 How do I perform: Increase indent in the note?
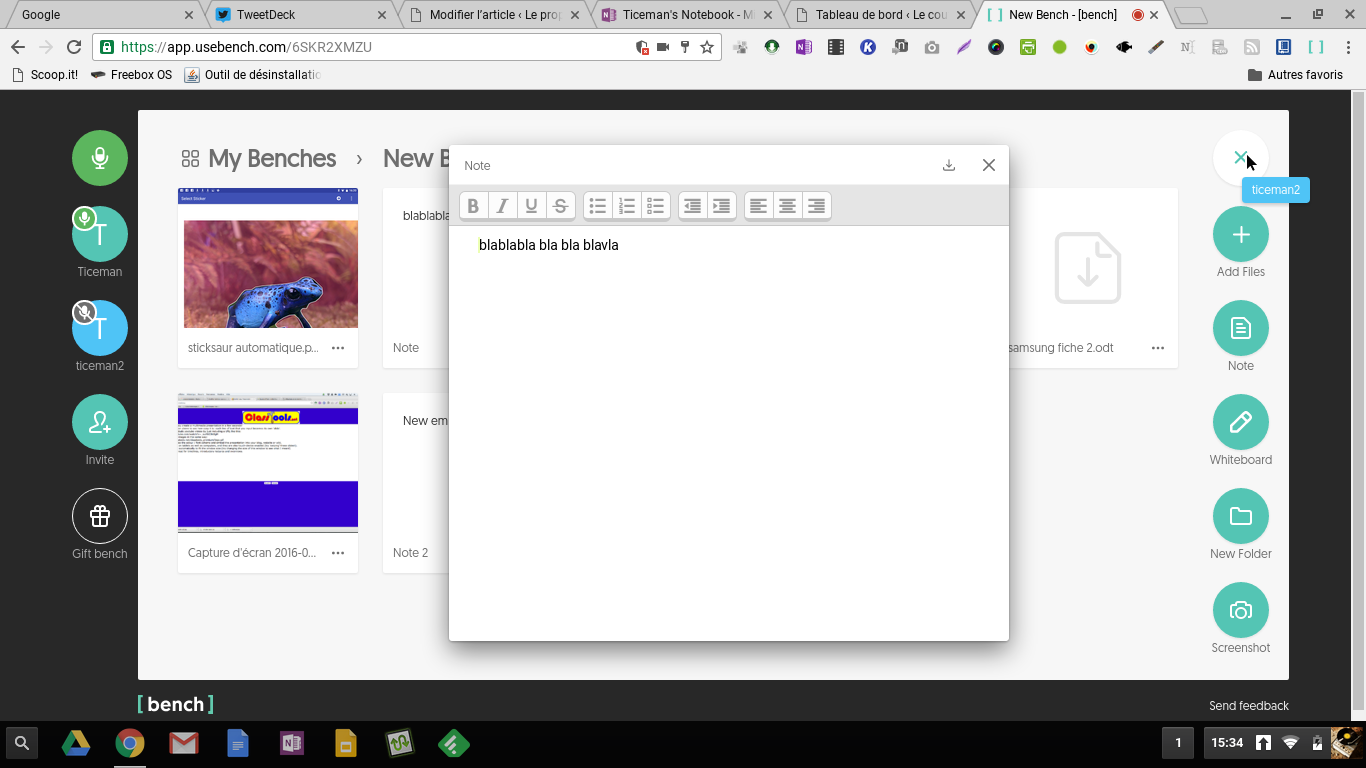722,206
